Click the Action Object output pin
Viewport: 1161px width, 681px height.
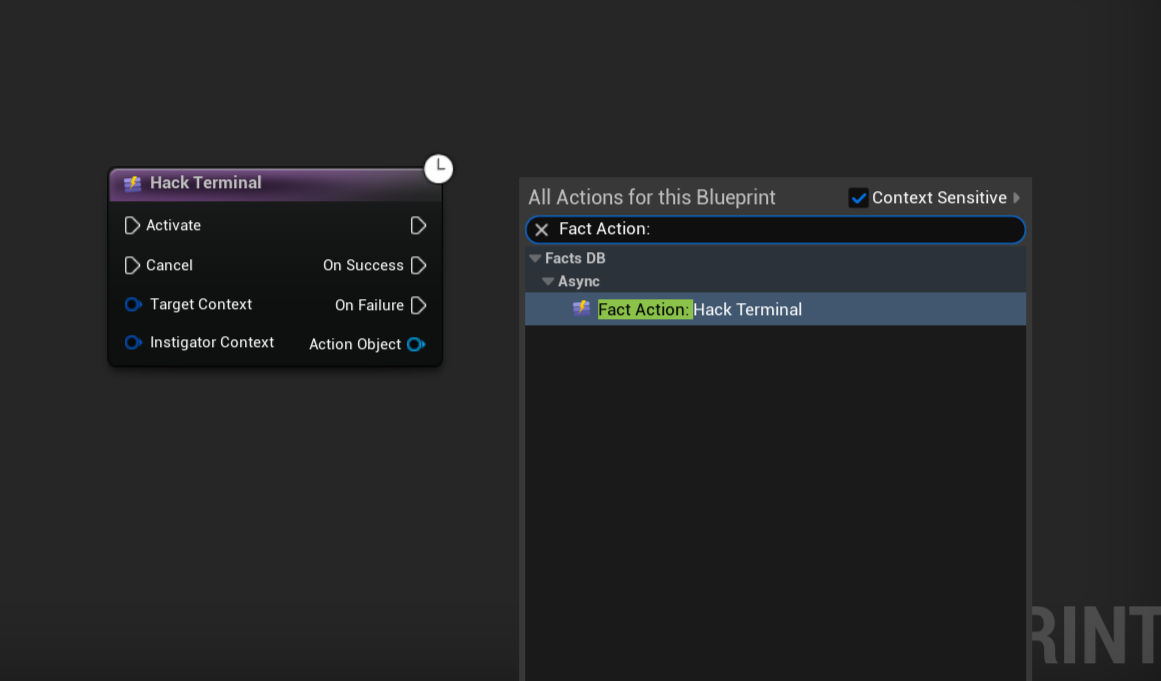[416, 344]
